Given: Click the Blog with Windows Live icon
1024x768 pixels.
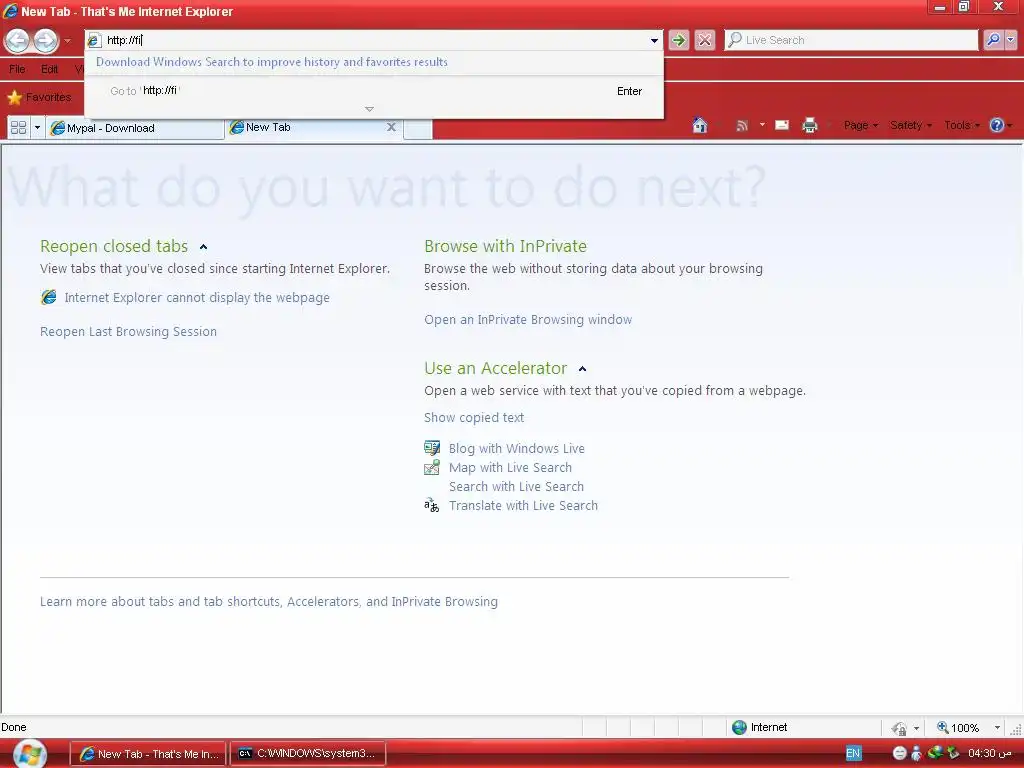Looking at the screenshot, I should pos(432,448).
